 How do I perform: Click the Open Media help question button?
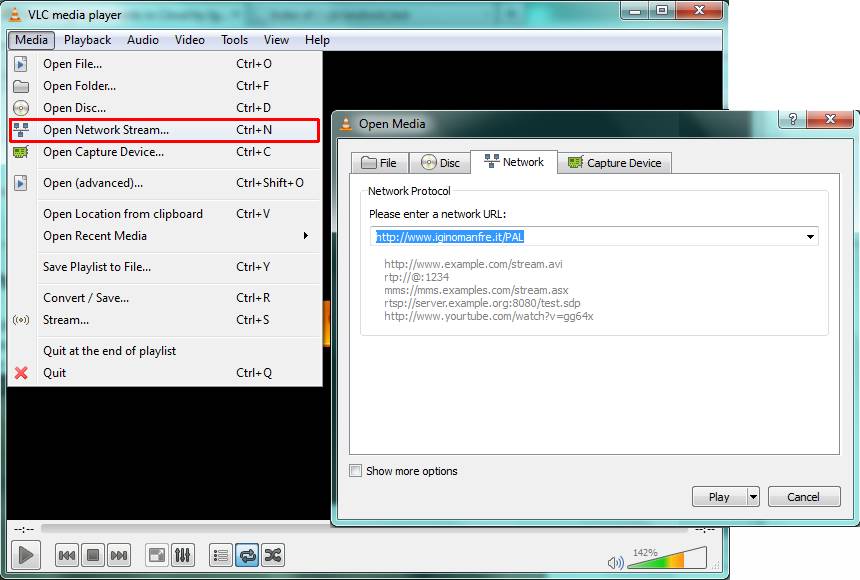(793, 119)
